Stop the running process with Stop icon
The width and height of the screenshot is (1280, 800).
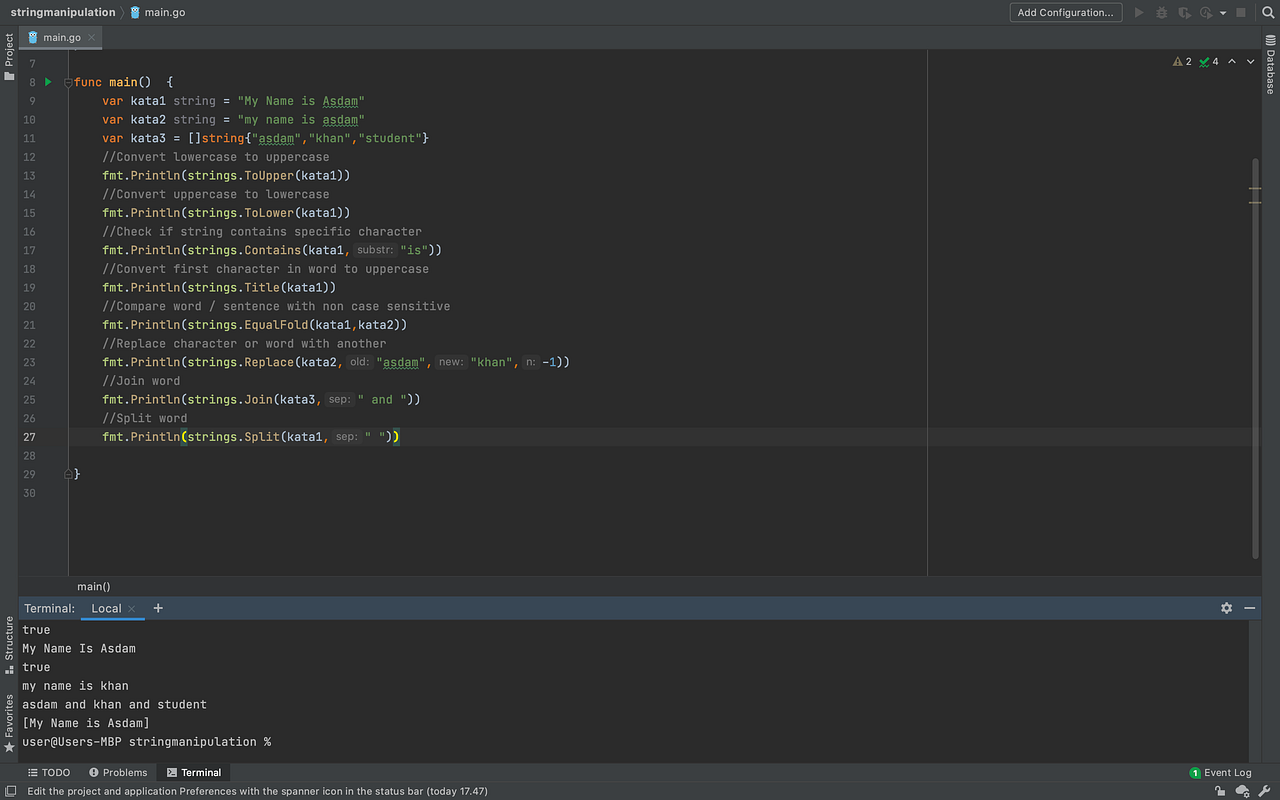[x=1241, y=13]
